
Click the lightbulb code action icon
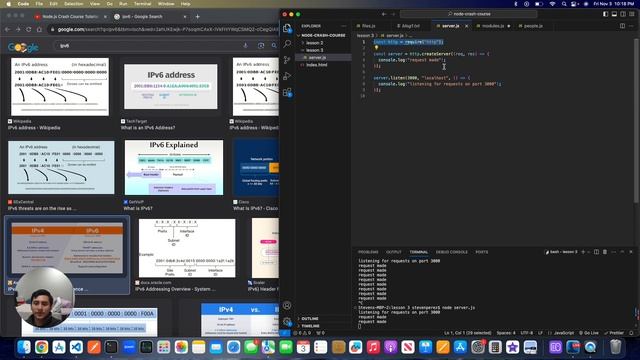[376, 48]
